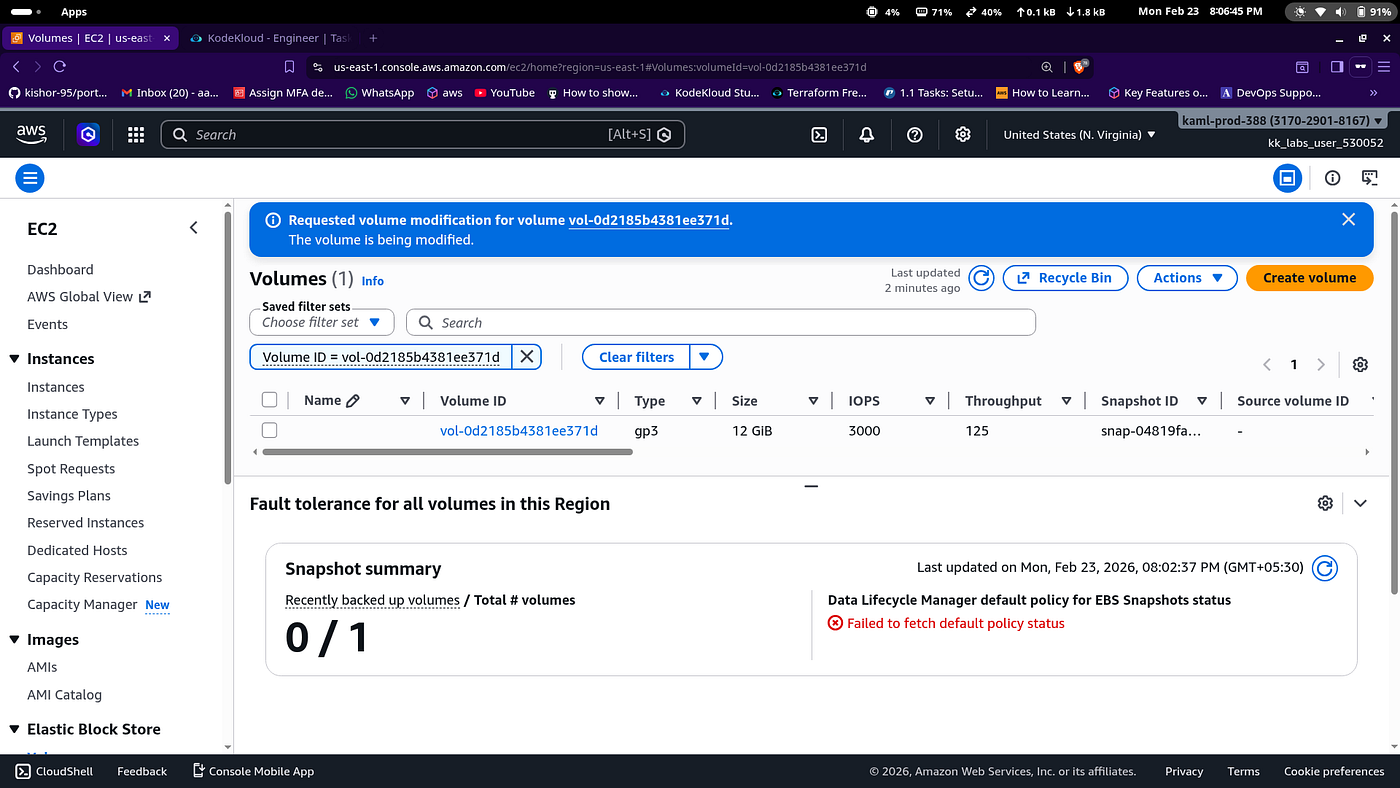
Task: Click the horizontal table scrollbar
Action: click(x=447, y=452)
